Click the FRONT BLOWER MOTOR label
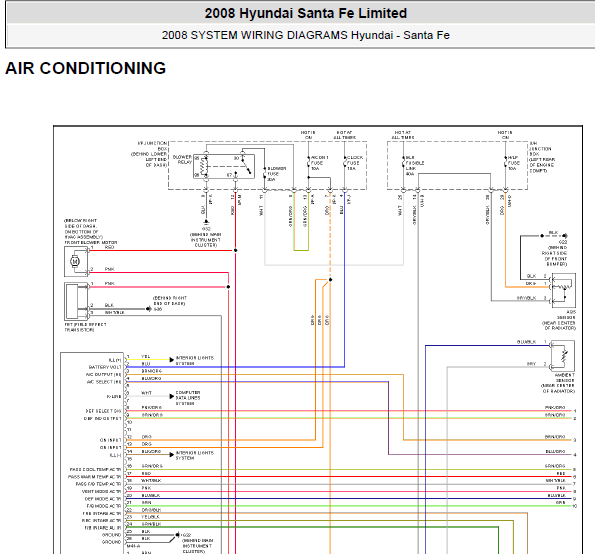This screenshot has height=554, width=595. pos(91,242)
